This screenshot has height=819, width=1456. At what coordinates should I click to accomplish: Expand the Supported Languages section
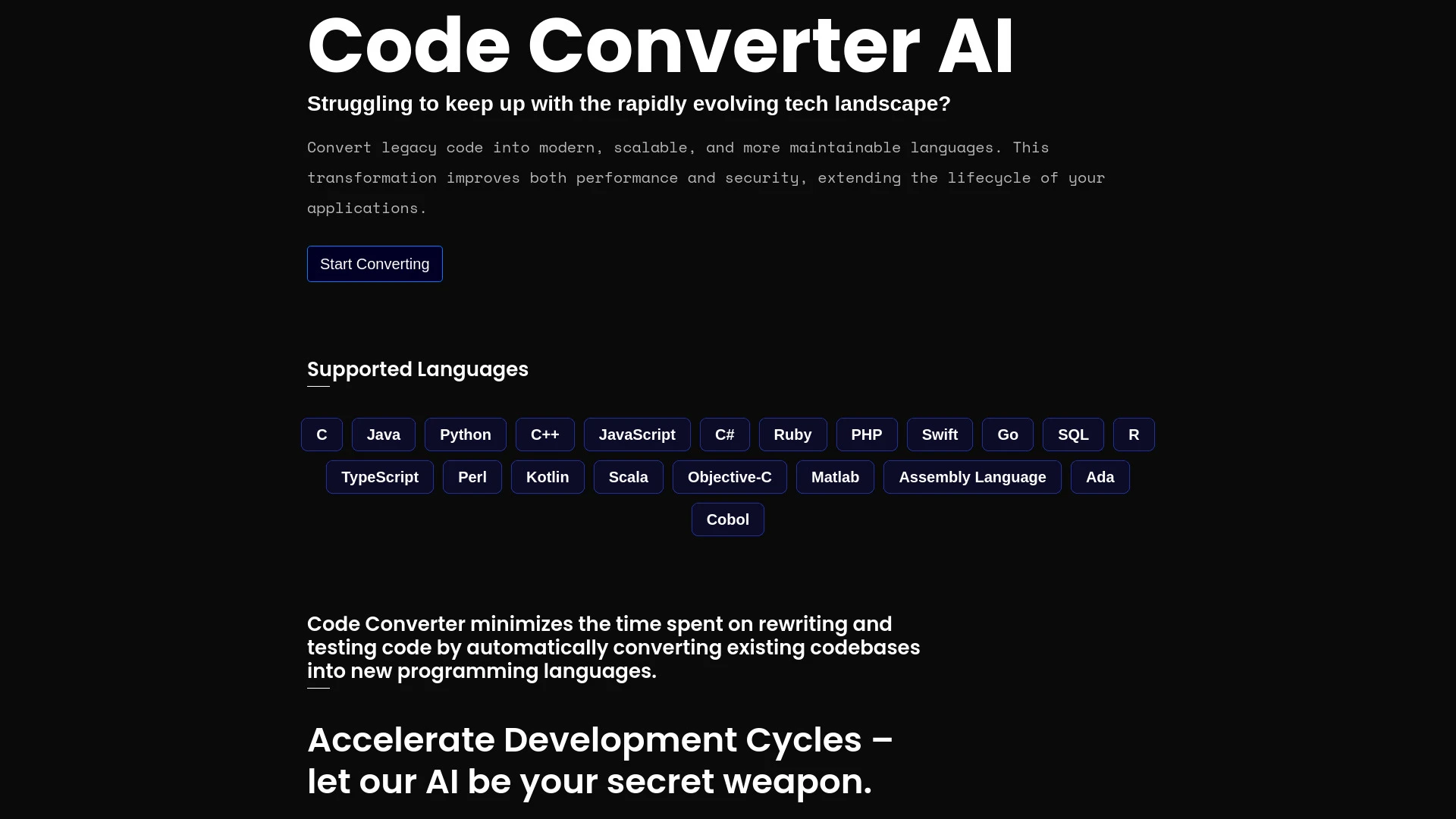click(417, 369)
